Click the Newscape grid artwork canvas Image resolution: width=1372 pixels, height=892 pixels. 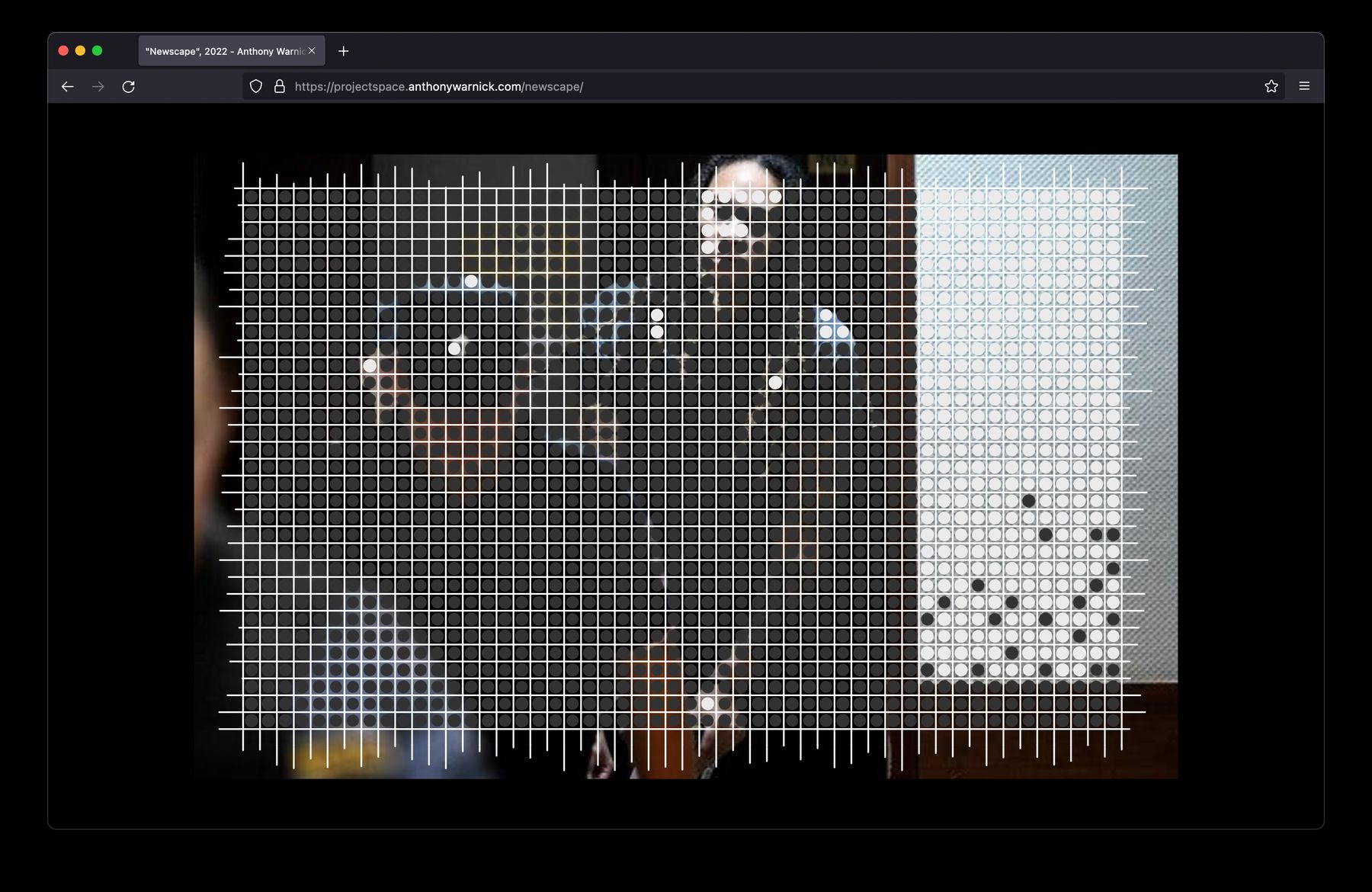coord(685,467)
